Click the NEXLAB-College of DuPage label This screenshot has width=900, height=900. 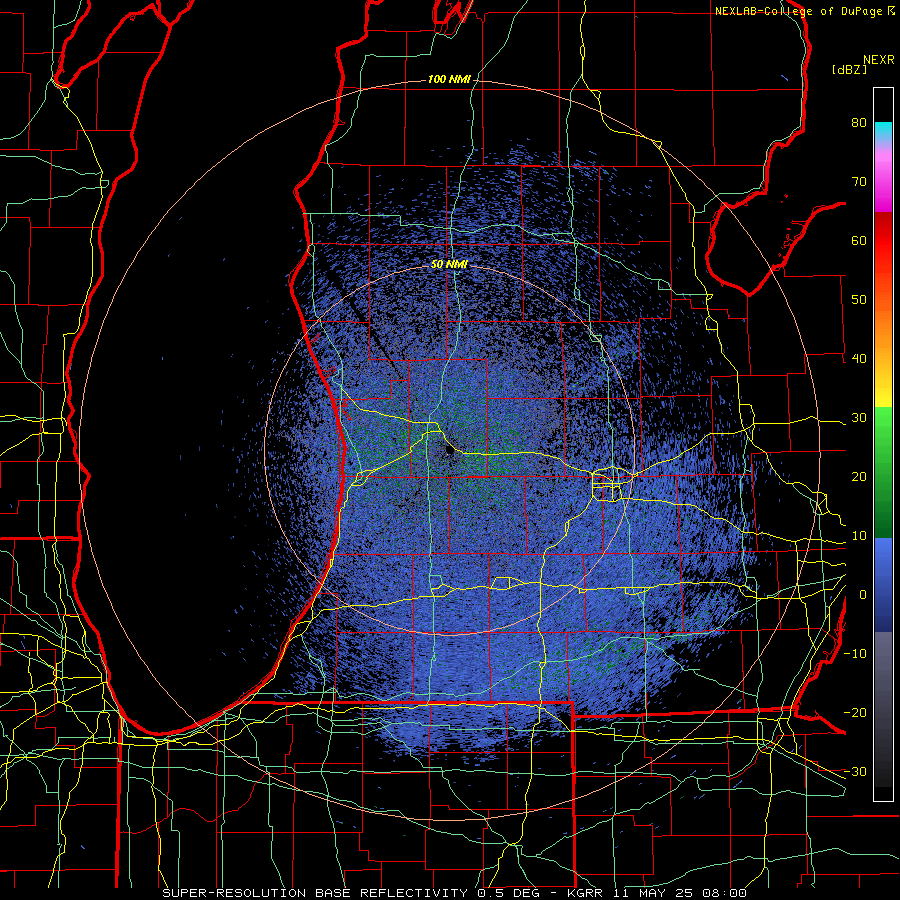point(800,11)
